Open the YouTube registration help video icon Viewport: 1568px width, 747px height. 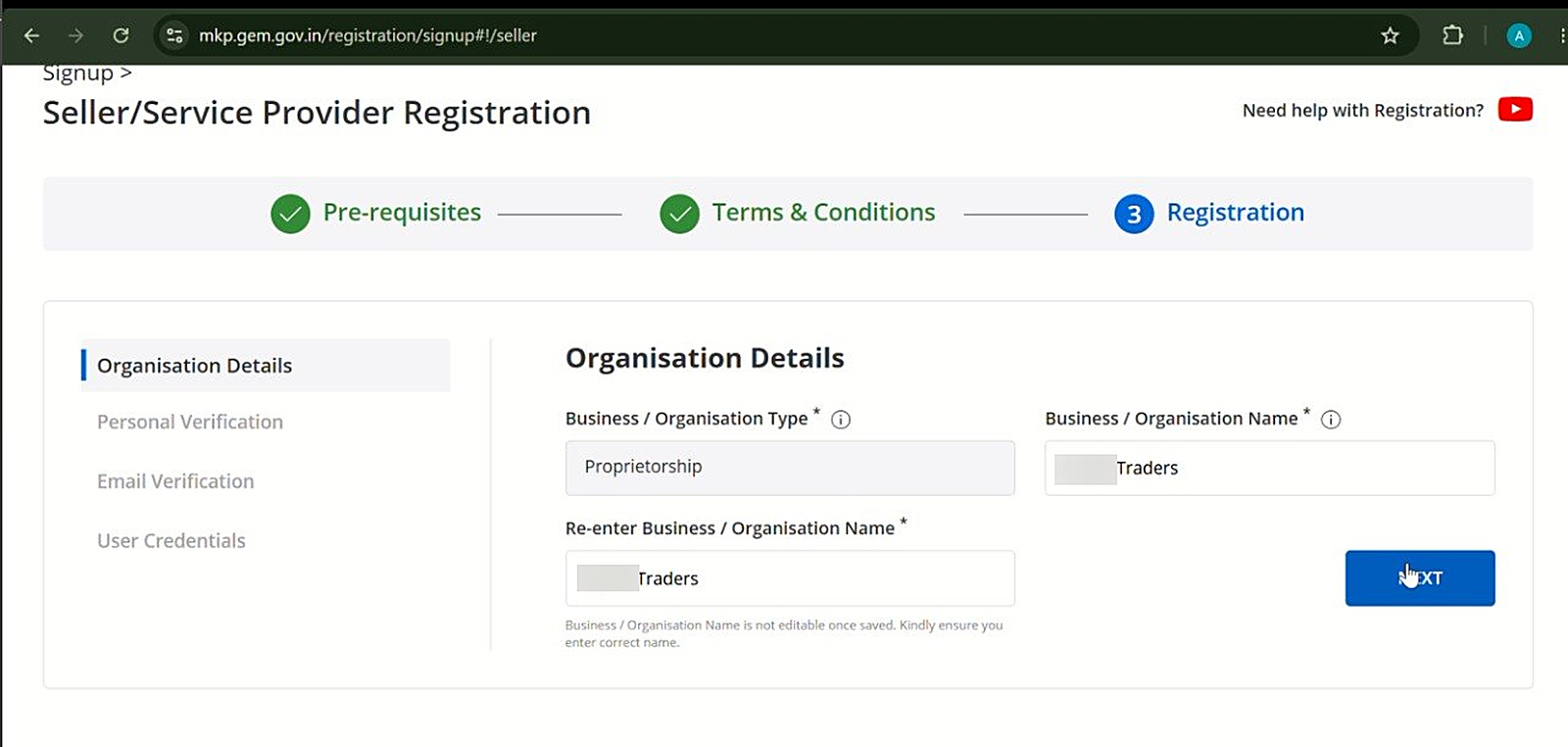click(x=1515, y=110)
